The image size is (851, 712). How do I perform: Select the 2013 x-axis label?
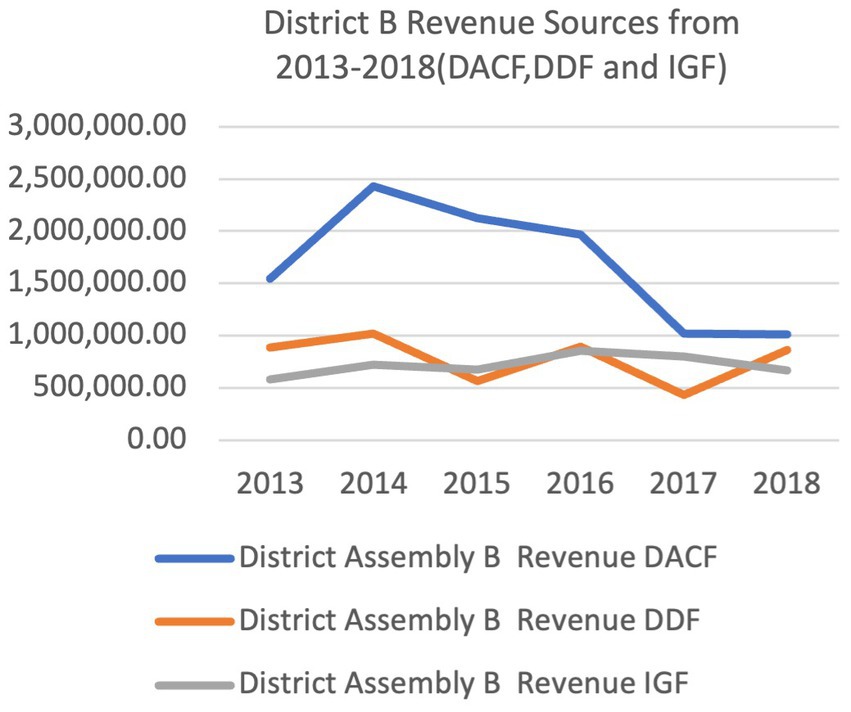tap(270, 483)
